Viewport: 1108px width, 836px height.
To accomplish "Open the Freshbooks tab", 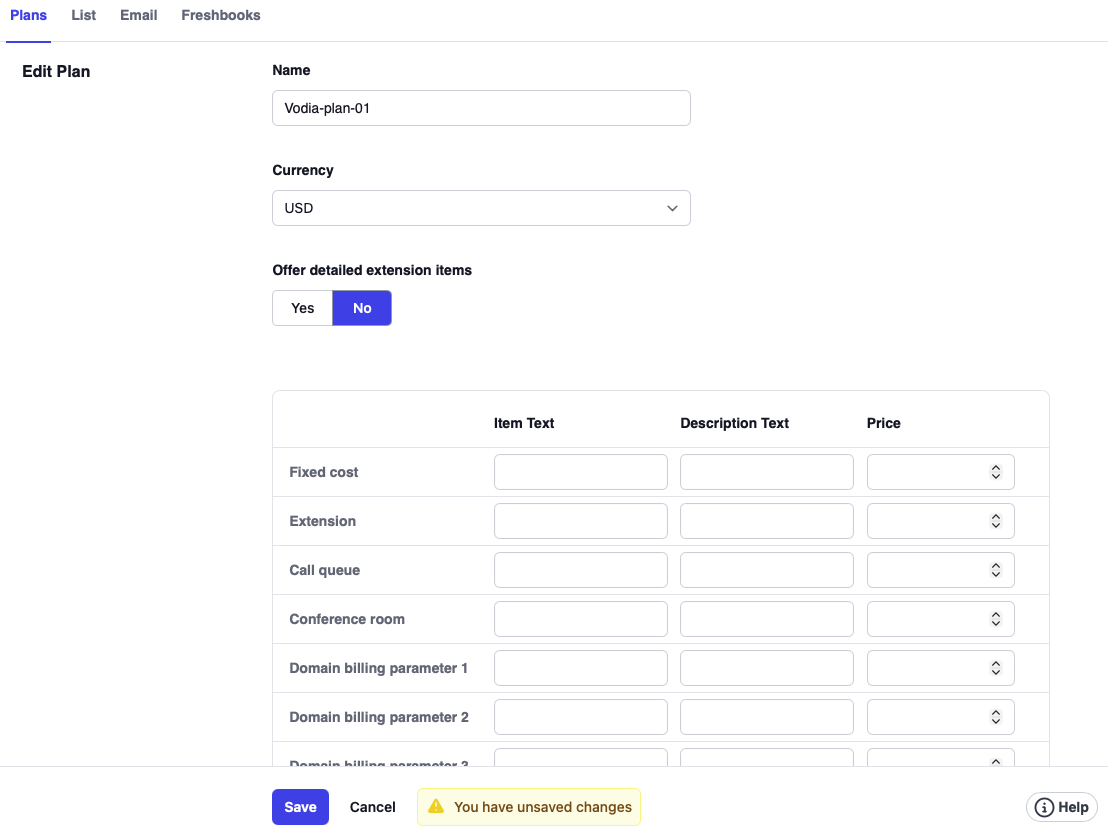I will [x=220, y=15].
